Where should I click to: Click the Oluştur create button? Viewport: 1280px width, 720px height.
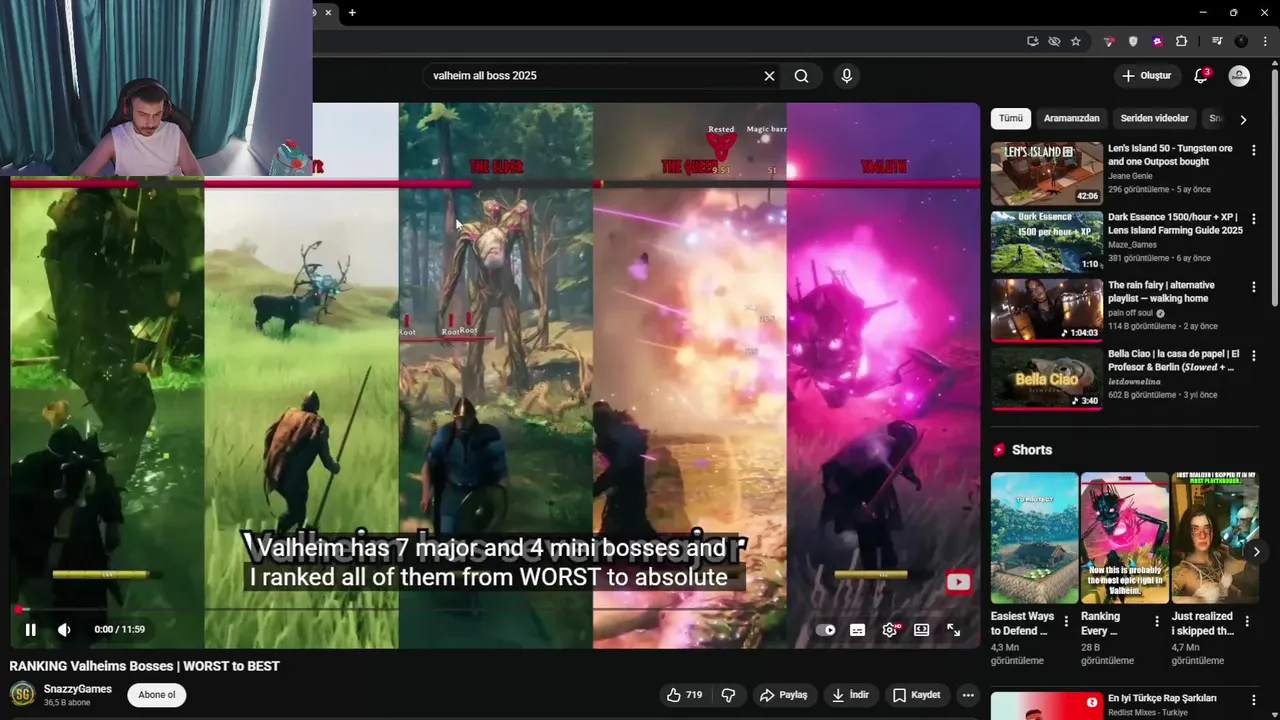1146,76
